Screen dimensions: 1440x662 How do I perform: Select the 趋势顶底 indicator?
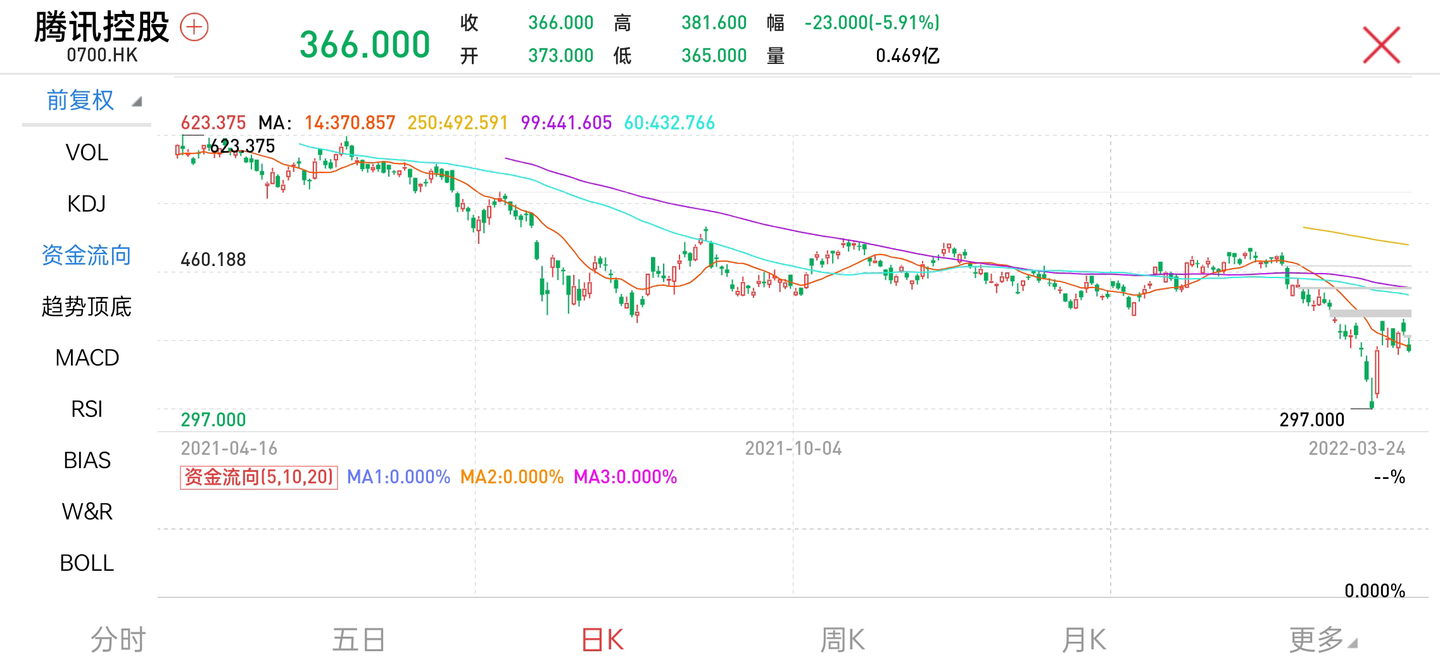pyautogui.click(x=86, y=306)
